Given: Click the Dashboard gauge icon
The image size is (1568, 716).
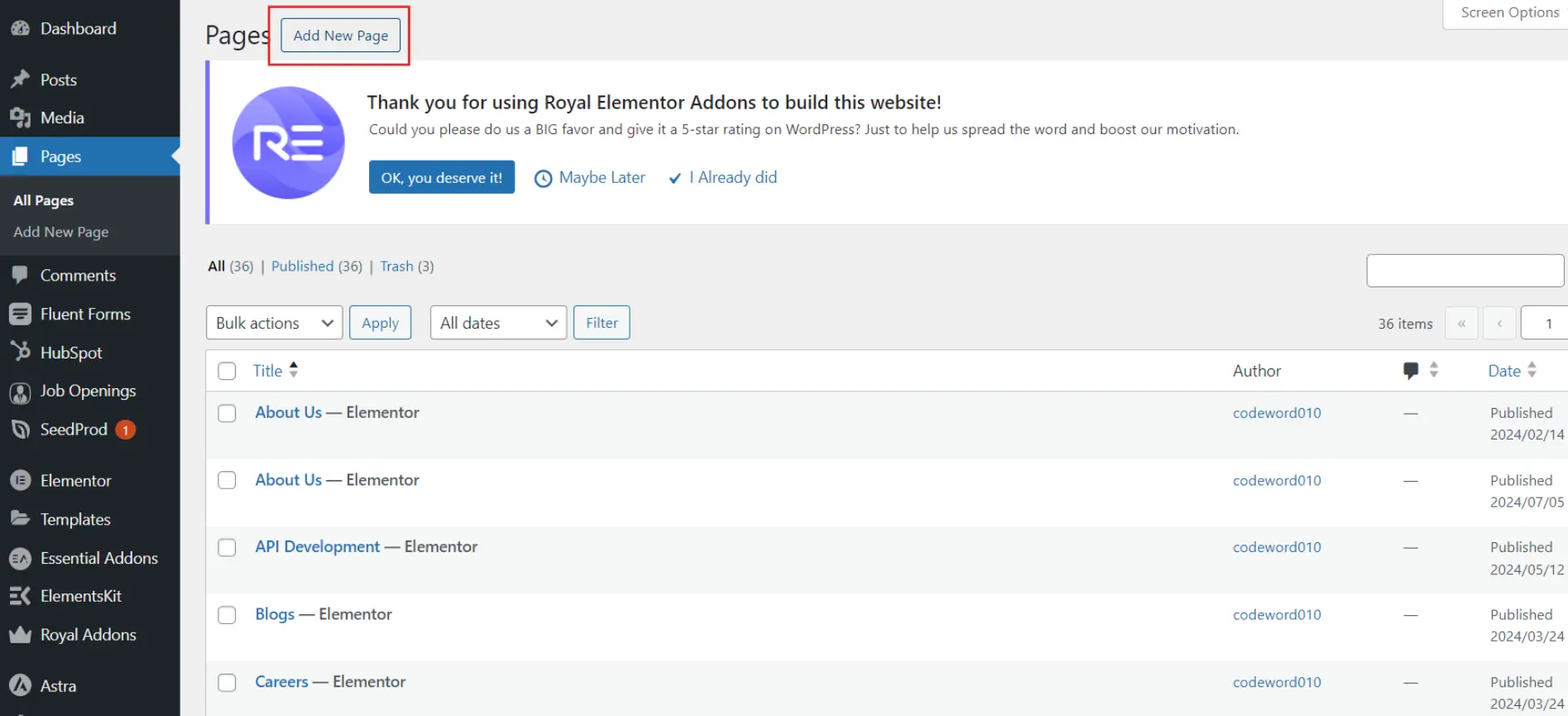Looking at the screenshot, I should click(20, 28).
